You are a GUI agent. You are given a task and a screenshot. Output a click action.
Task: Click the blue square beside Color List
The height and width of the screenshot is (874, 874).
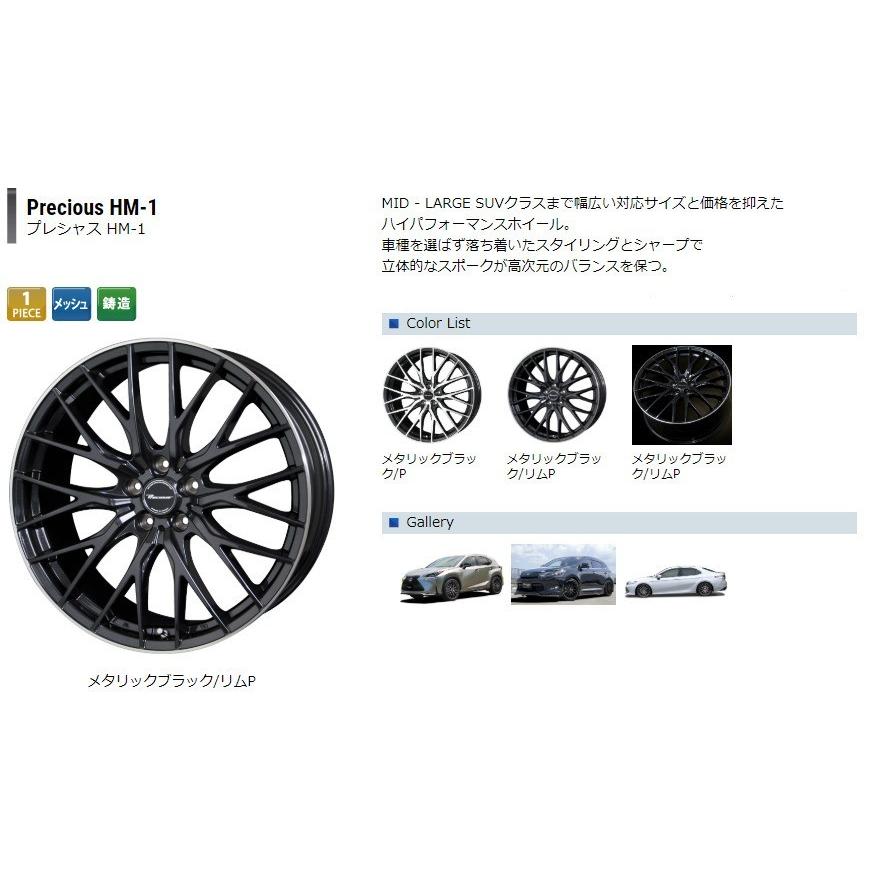tap(394, 323)
